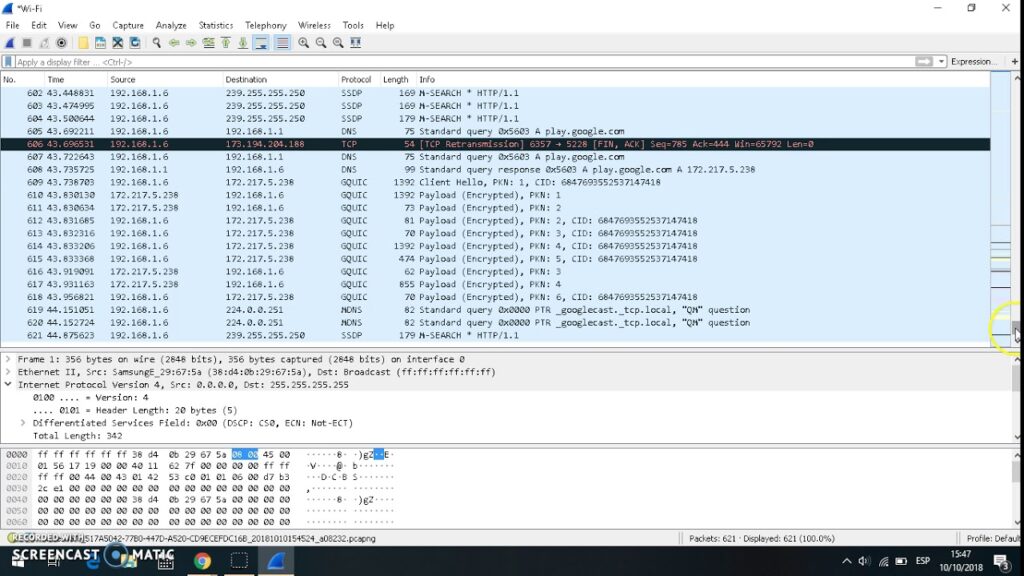Select the 'Total Length: 342' detail line

pyautogui.click(x=77, y=436)
